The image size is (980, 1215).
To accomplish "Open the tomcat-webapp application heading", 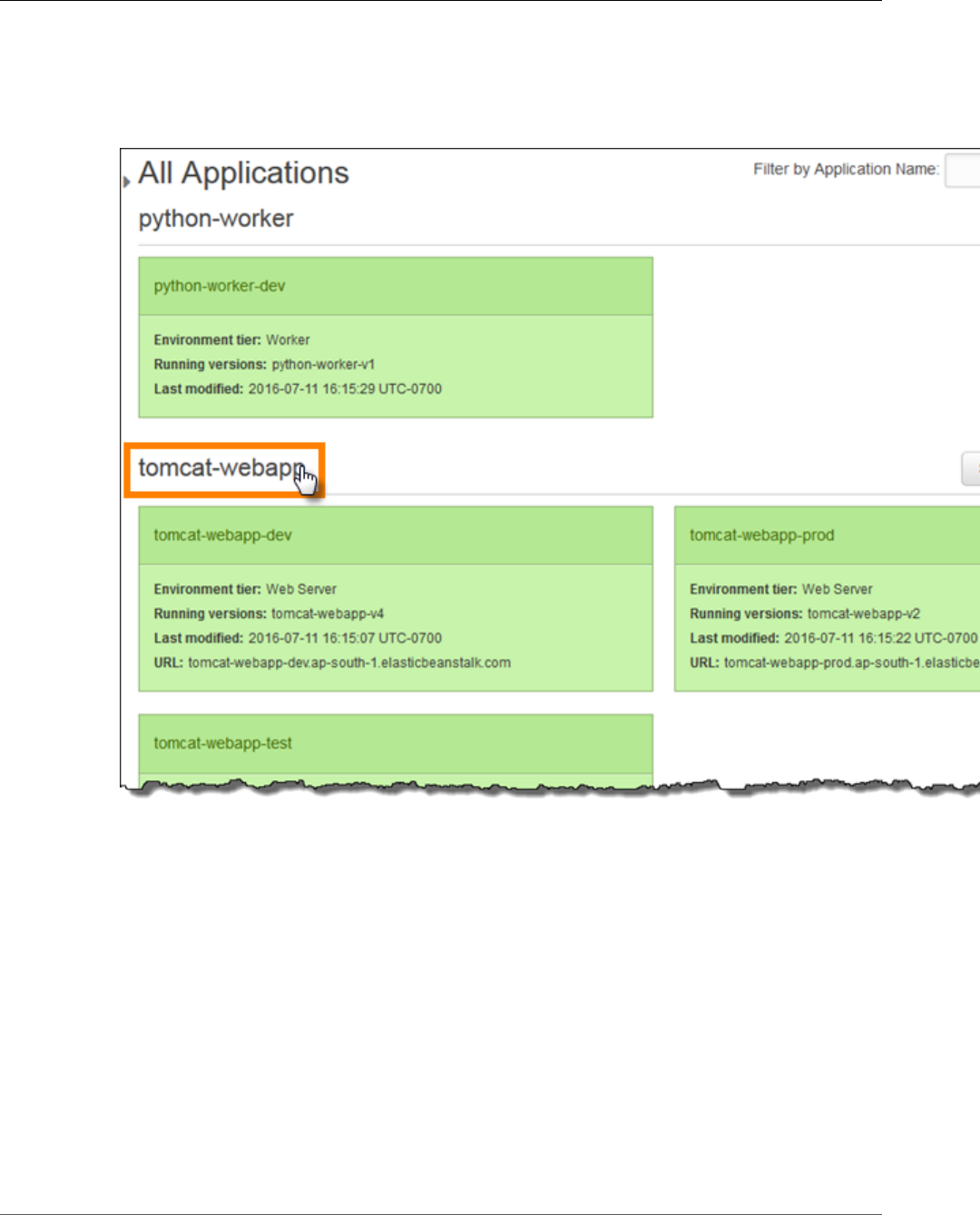I will 220,468.
